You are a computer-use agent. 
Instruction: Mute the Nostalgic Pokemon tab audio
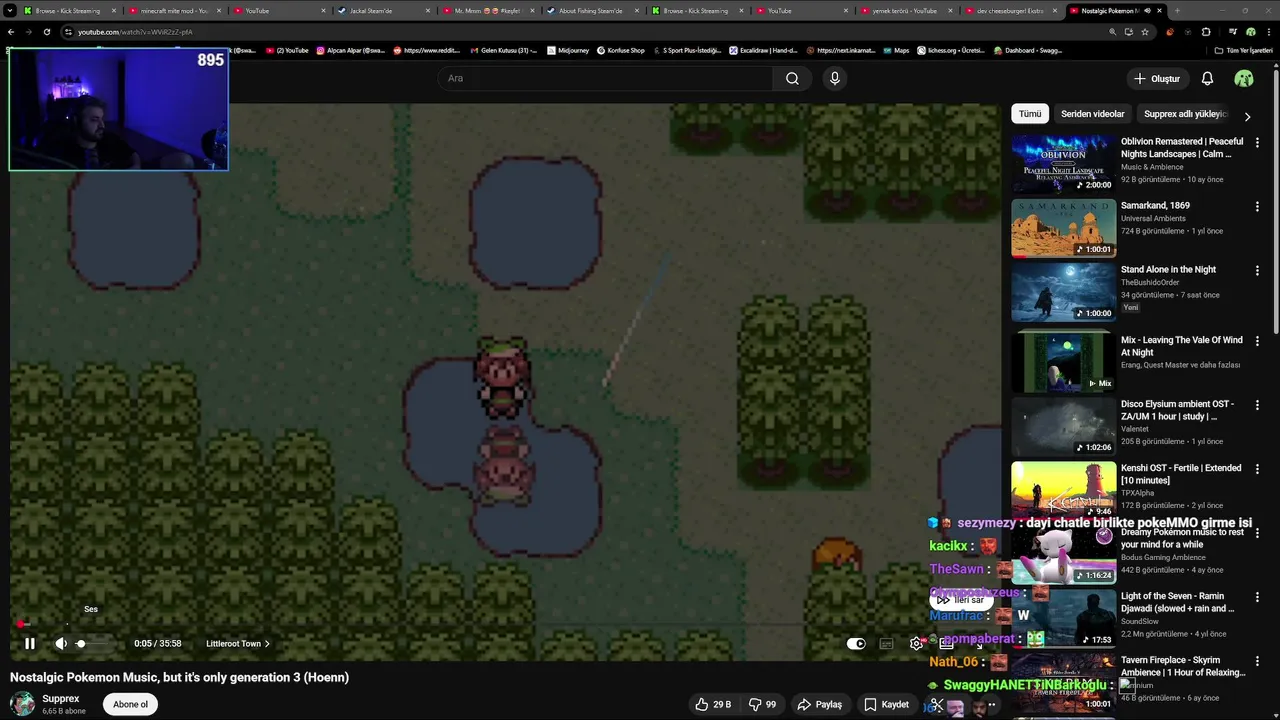(x=1148, y=11)
